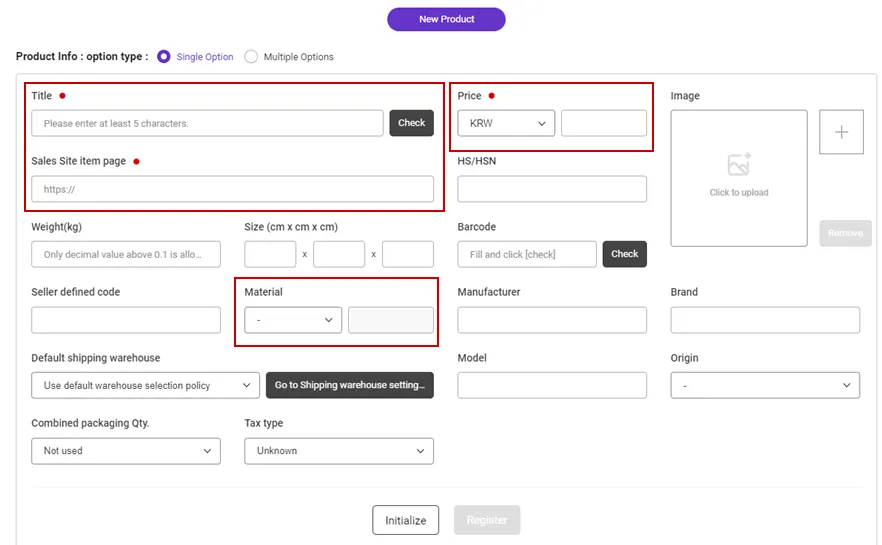Image resolution: width=882 pixels, height=545 pixels.
Task: Click the image upload placeholder icon
Action: tap(739, 165)
